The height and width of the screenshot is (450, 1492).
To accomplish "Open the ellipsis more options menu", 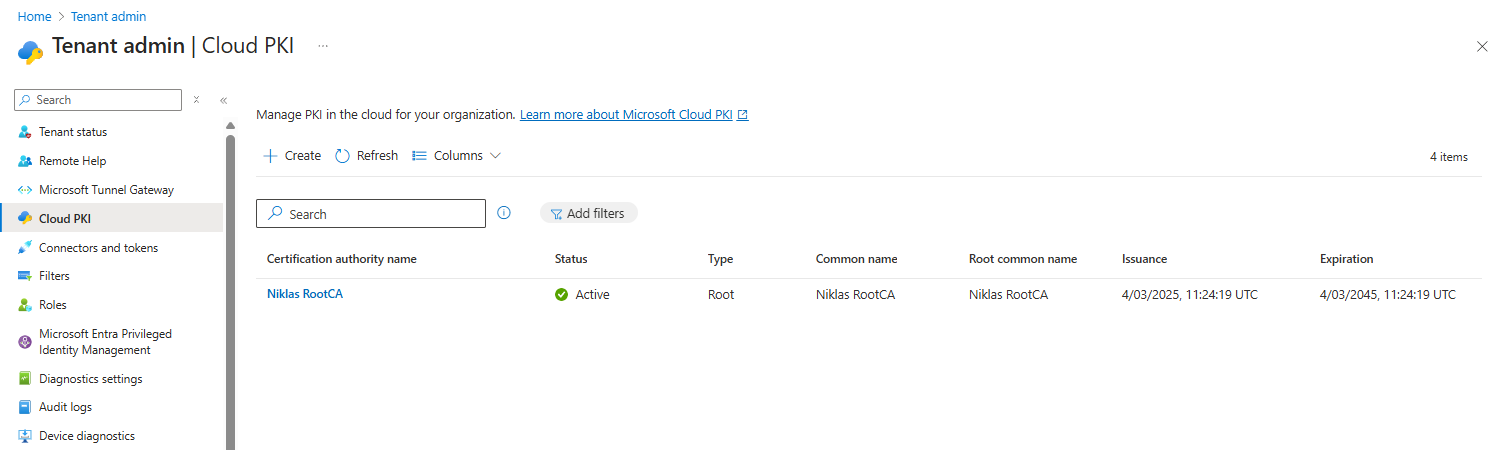I will pos(323,46).
